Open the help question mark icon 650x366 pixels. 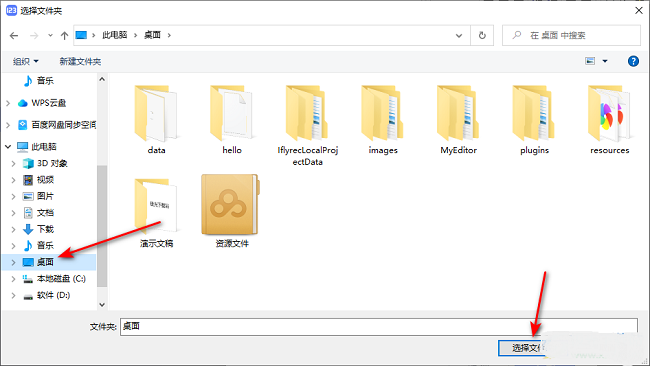[633, 61]
